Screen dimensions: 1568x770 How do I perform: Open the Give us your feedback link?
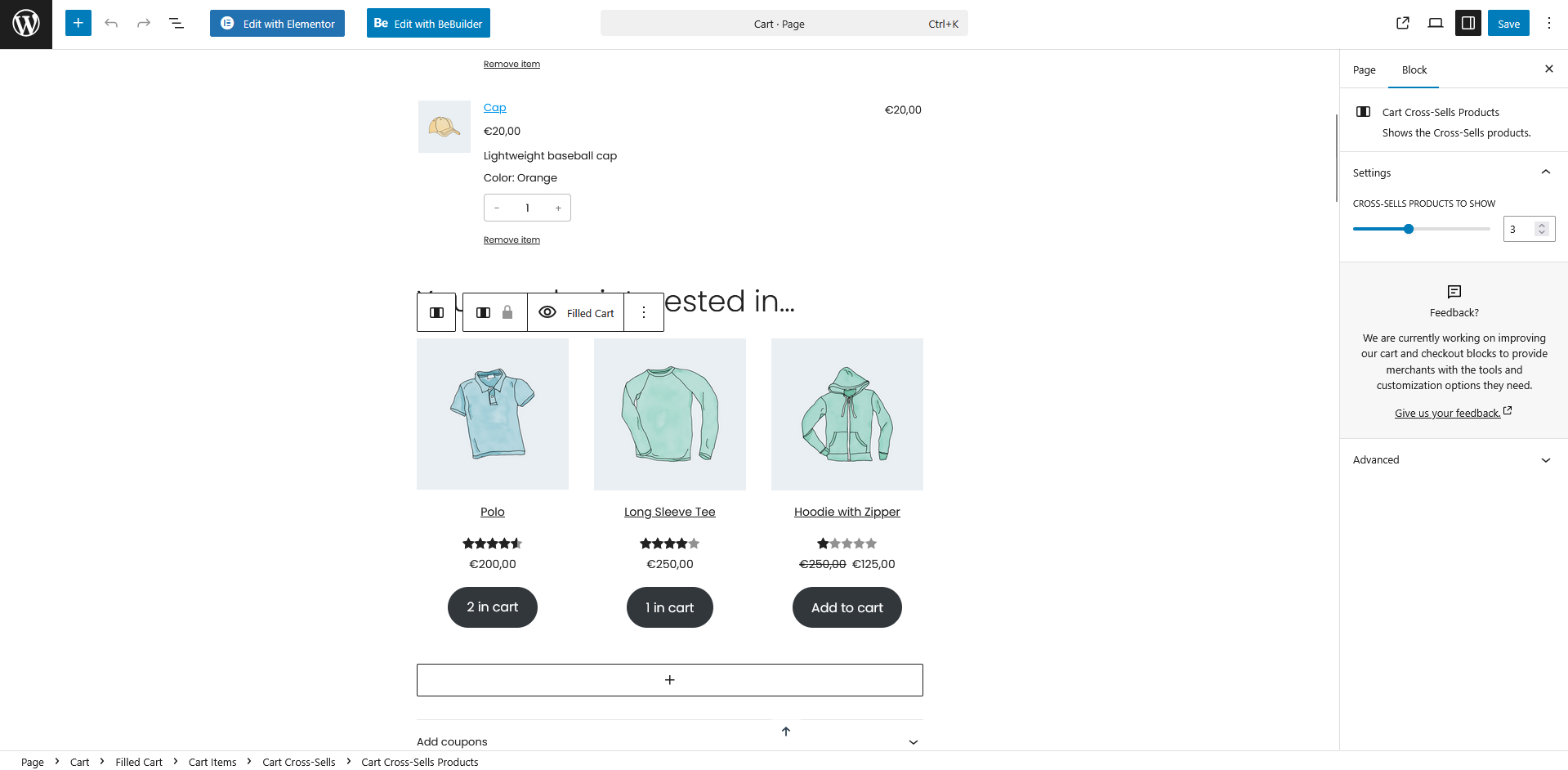[1447, 414]
